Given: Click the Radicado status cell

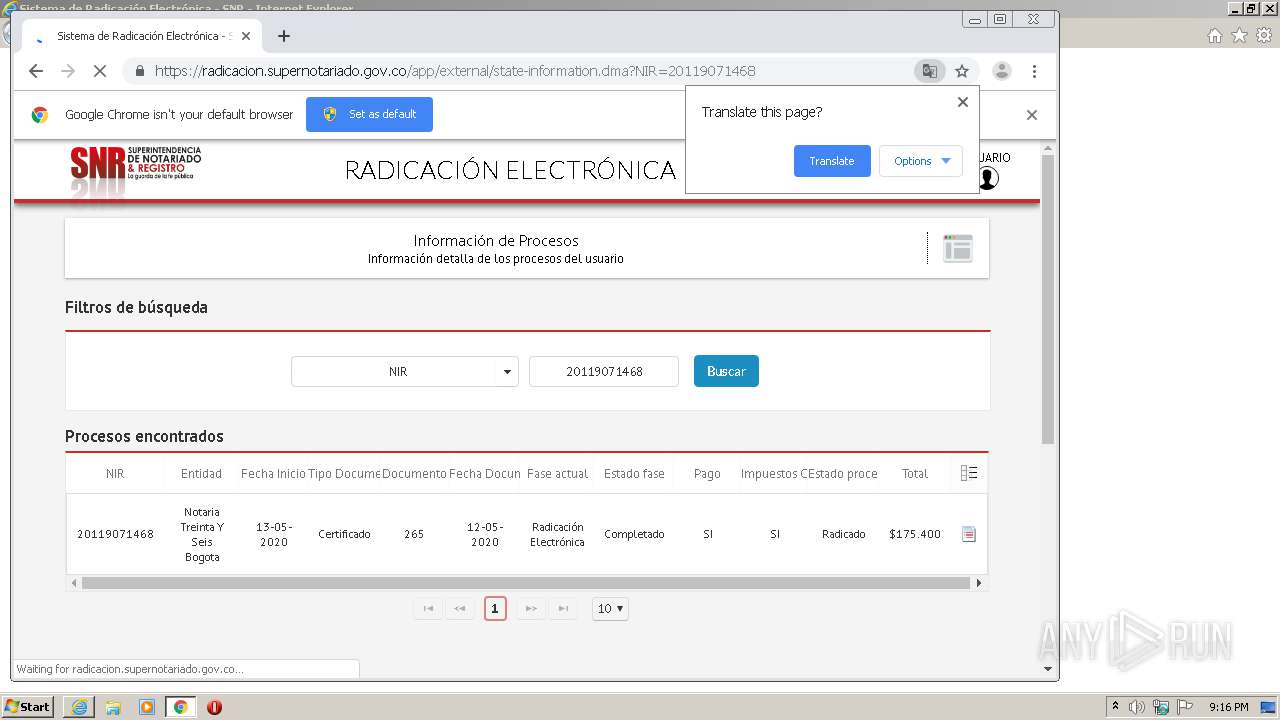Looking at the screenshot, I should 844,534.
